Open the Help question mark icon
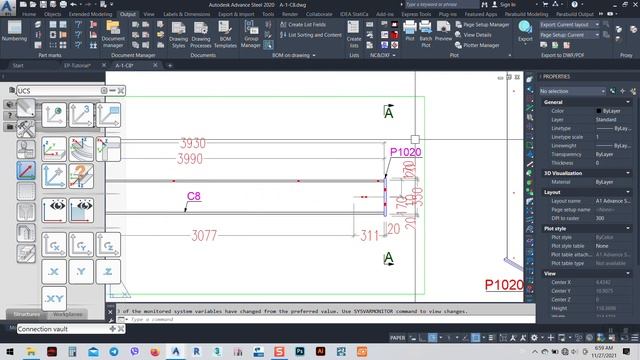 coord(574,4)
